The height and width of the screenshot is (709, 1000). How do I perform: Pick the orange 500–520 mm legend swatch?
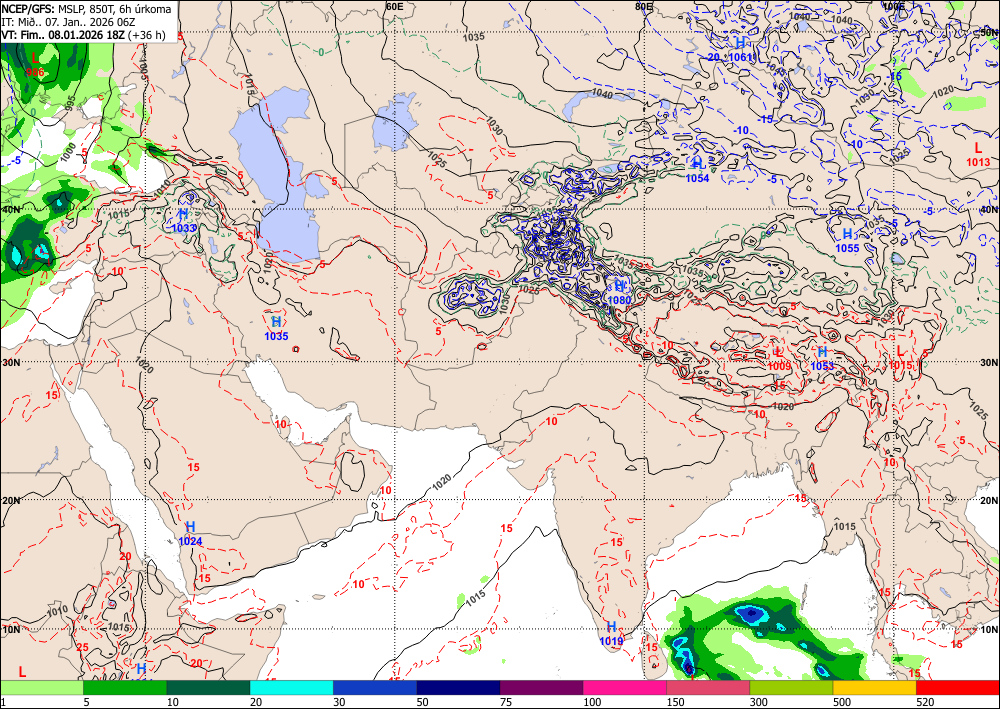pyautogui.click(x=874, y=687)
